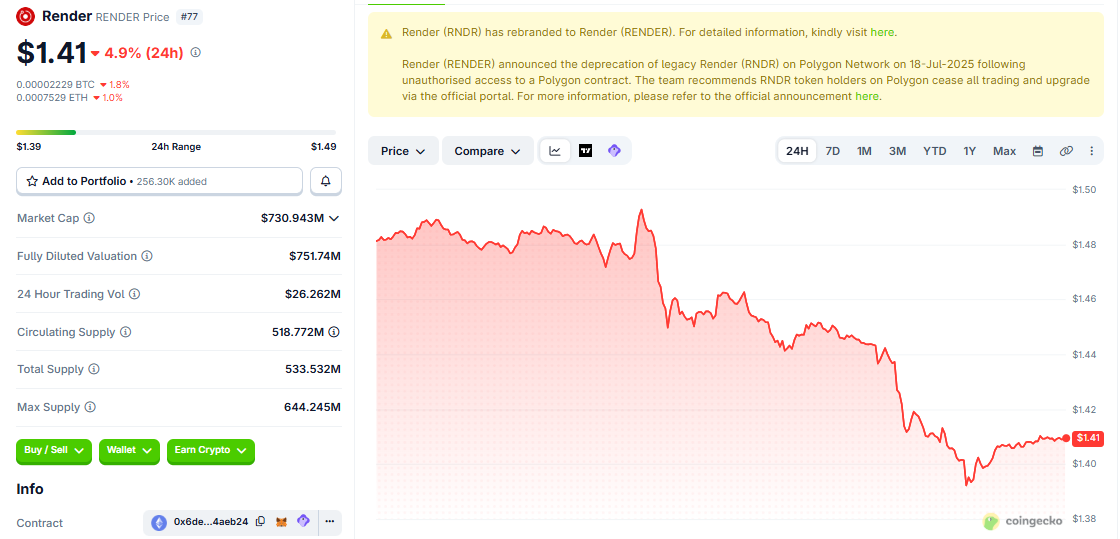
Task: Click info icon next to 518.772M value
Action: (334, 332)
